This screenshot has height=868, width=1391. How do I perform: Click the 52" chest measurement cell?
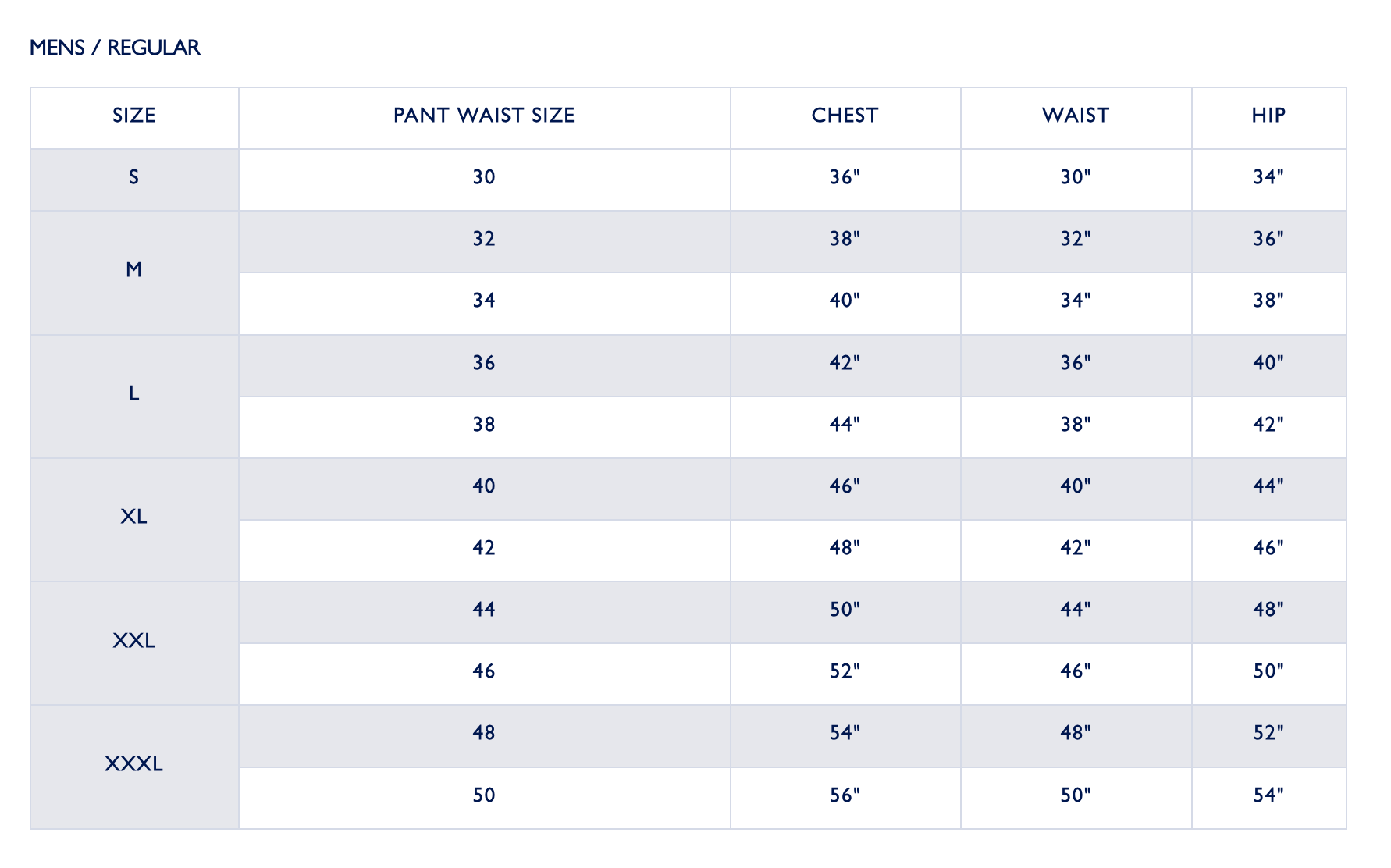(845, 674)
